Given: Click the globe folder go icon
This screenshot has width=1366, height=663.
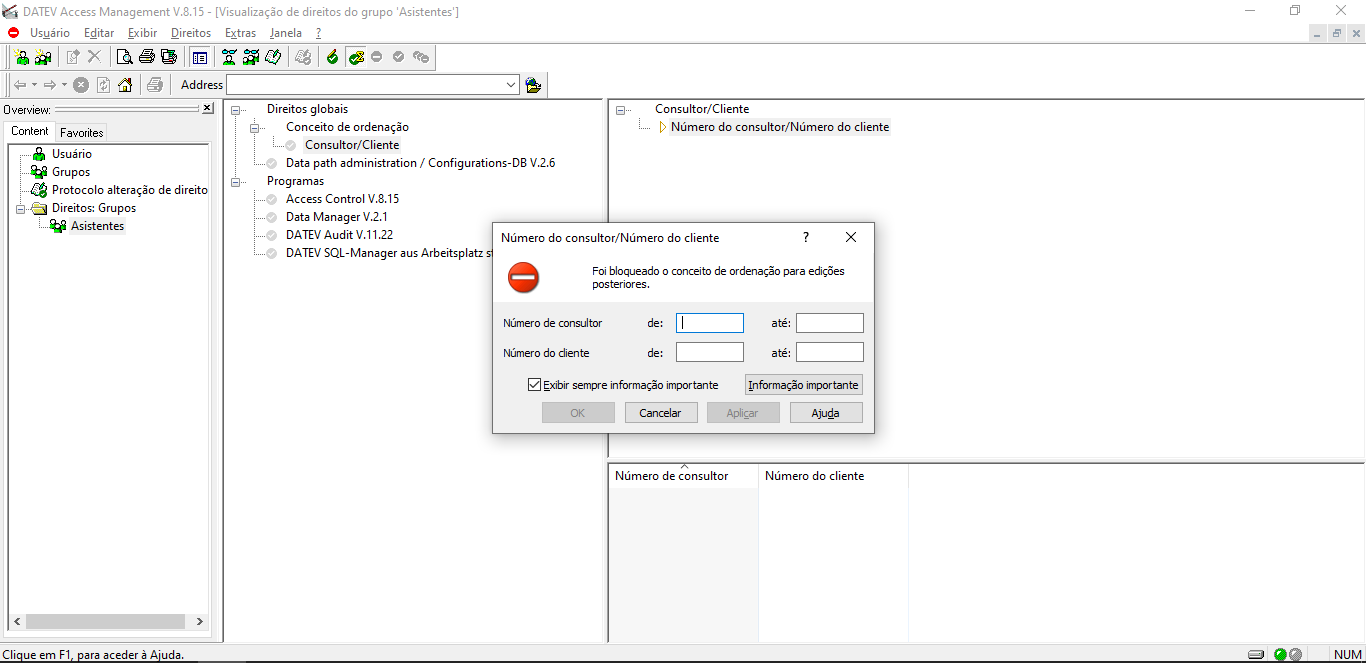Looking at the screenshot, I should pyautogui.click(x=533, y=85).
